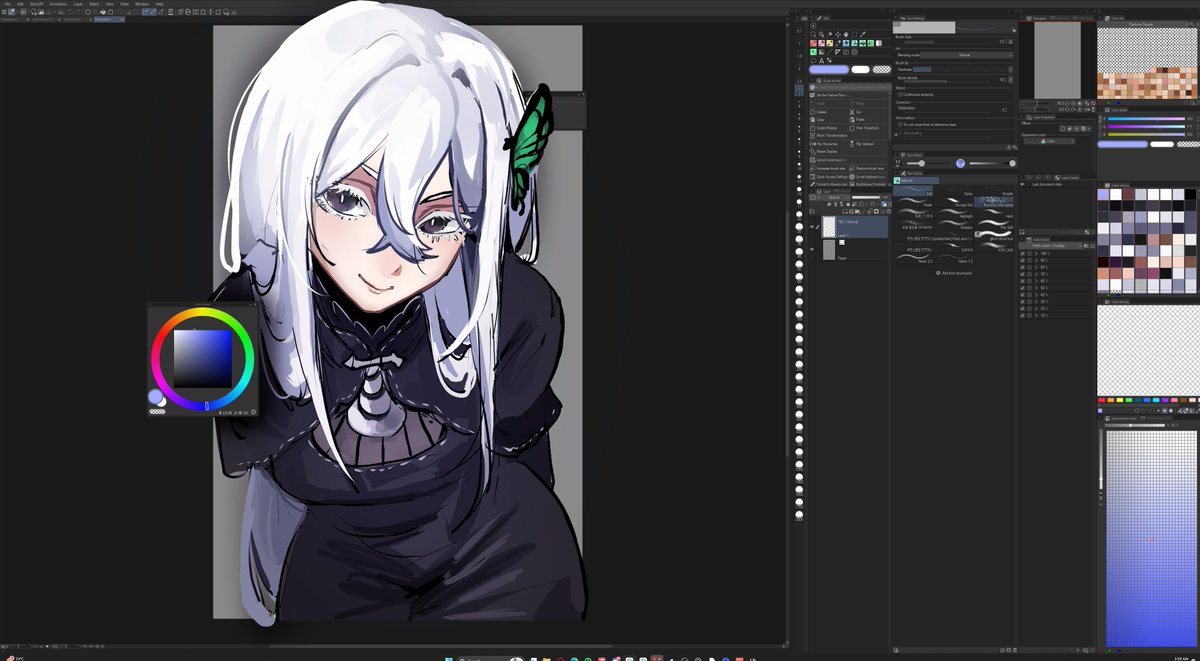Open the Layer menu
Viewport: 1200px width, 661px height.
(x=78, y=4)
